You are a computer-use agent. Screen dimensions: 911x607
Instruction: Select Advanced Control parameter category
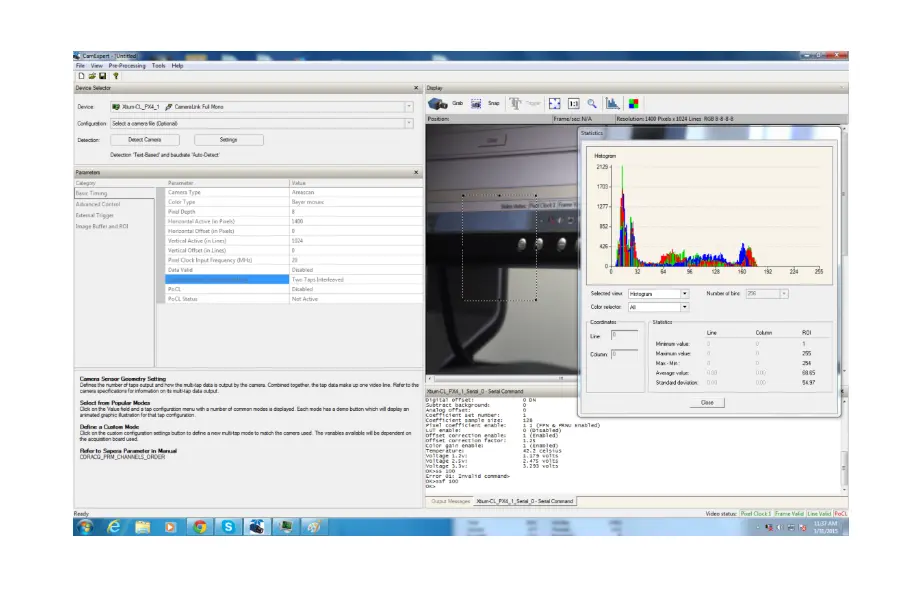pos(97,204)
